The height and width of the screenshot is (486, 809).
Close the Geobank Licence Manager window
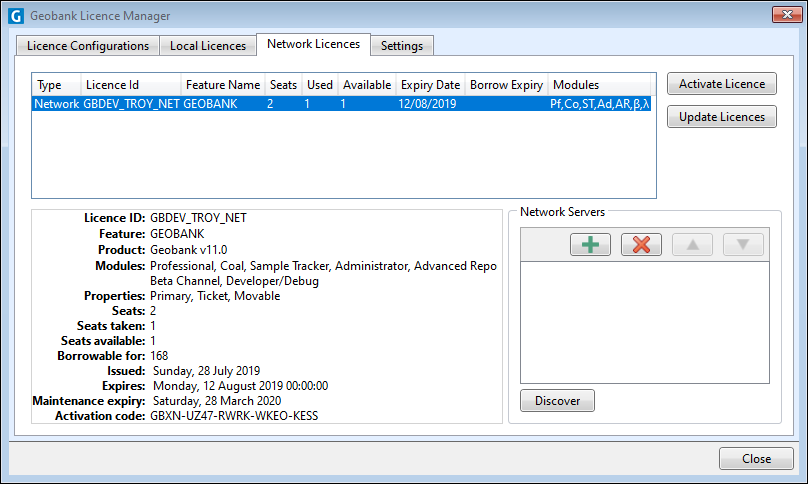(x=787, y=14)
